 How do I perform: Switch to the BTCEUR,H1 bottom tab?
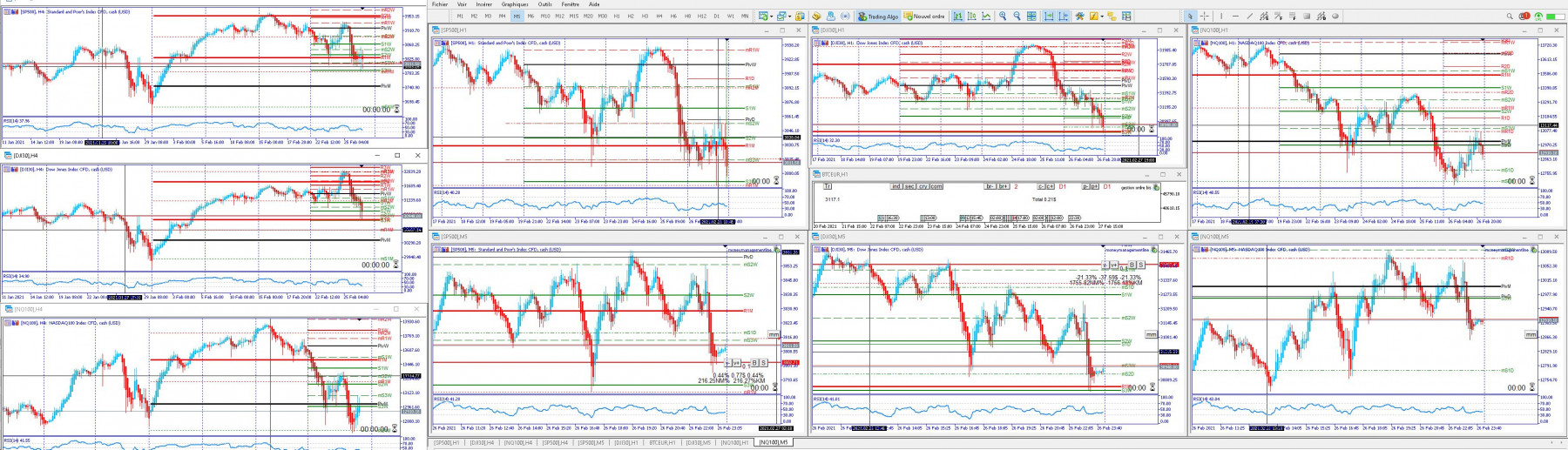click(x=662, y=442)
